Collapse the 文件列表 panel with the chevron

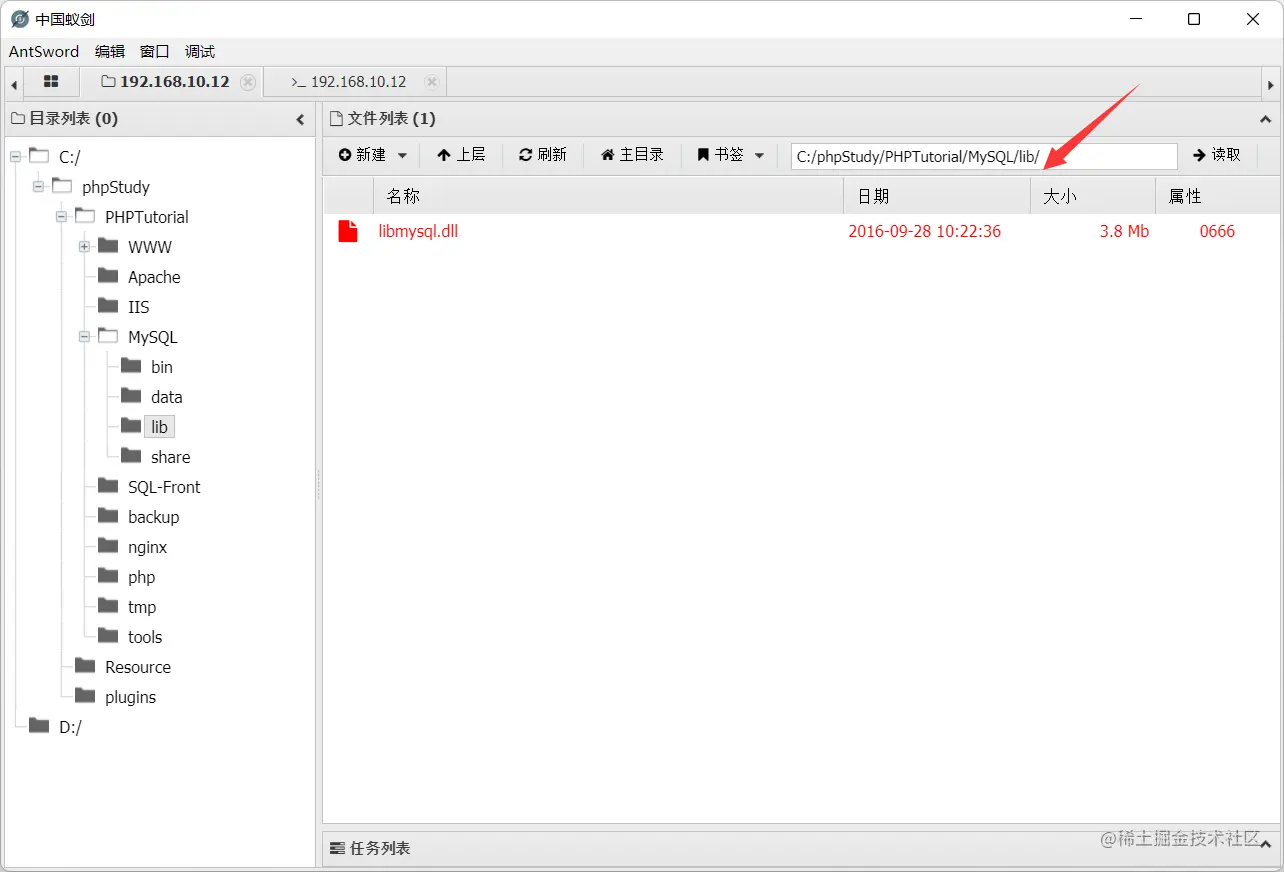(1266, 119)
